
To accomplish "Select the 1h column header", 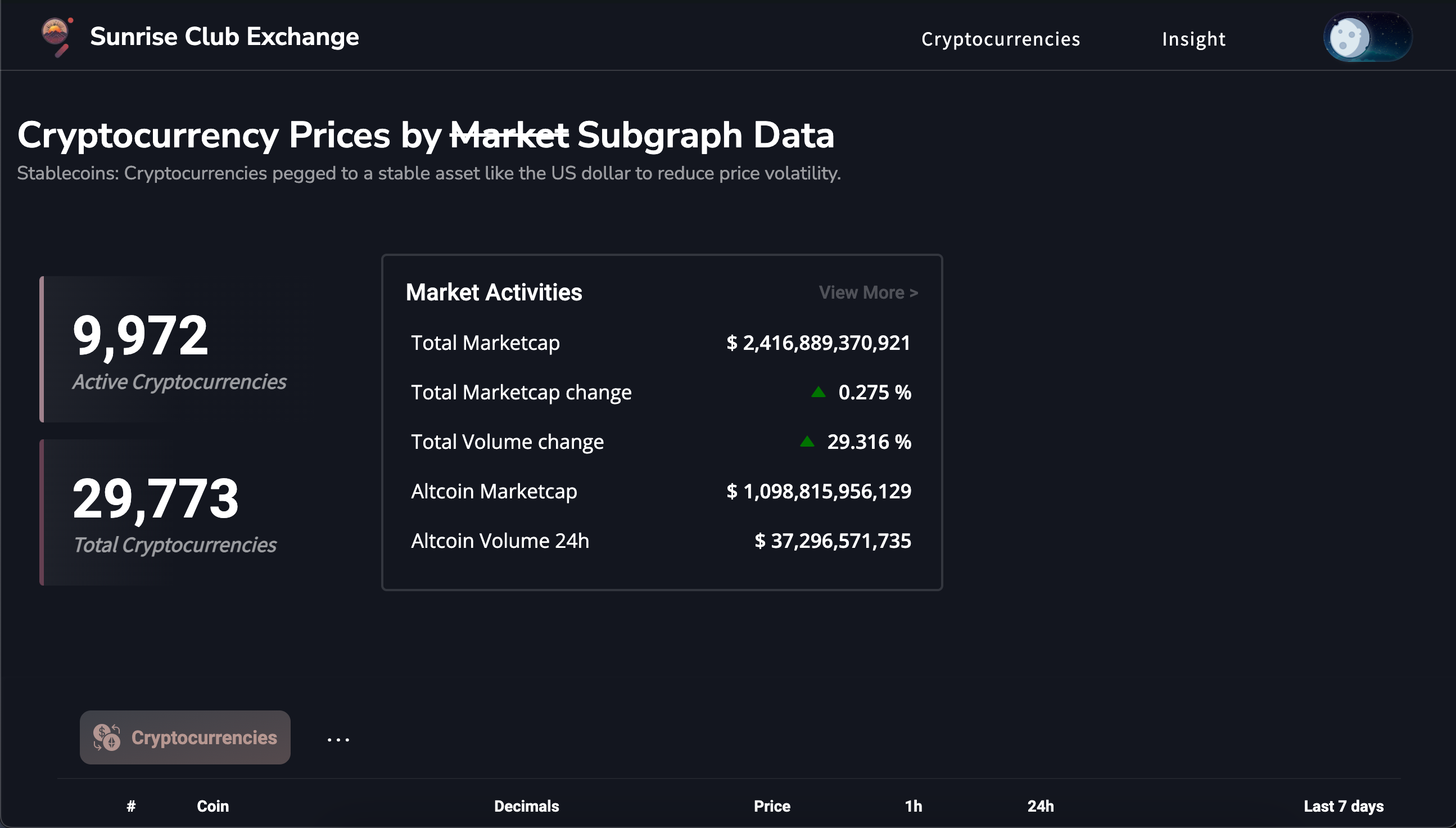I will 913,806.
